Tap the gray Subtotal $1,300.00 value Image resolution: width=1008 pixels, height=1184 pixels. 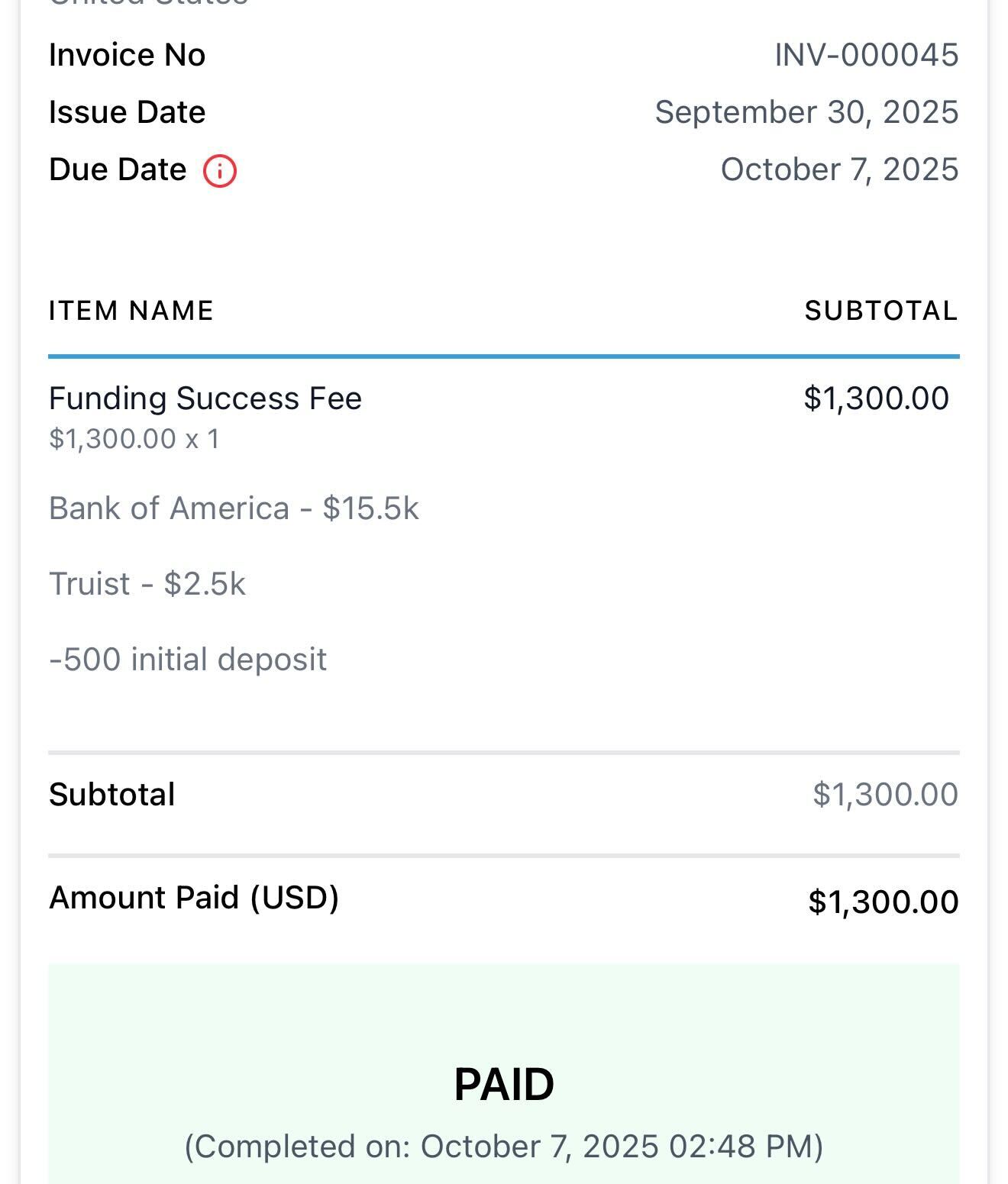coord(886,795)
